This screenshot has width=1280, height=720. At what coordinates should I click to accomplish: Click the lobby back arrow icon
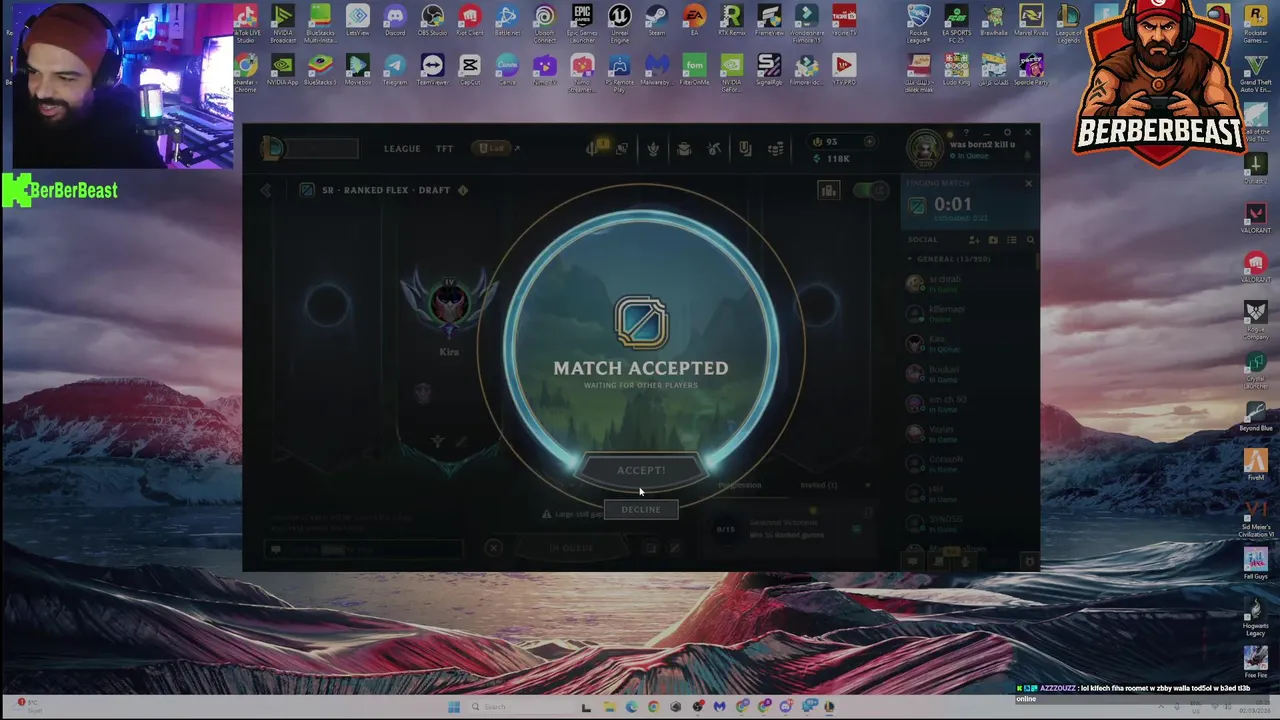(266, 190)
